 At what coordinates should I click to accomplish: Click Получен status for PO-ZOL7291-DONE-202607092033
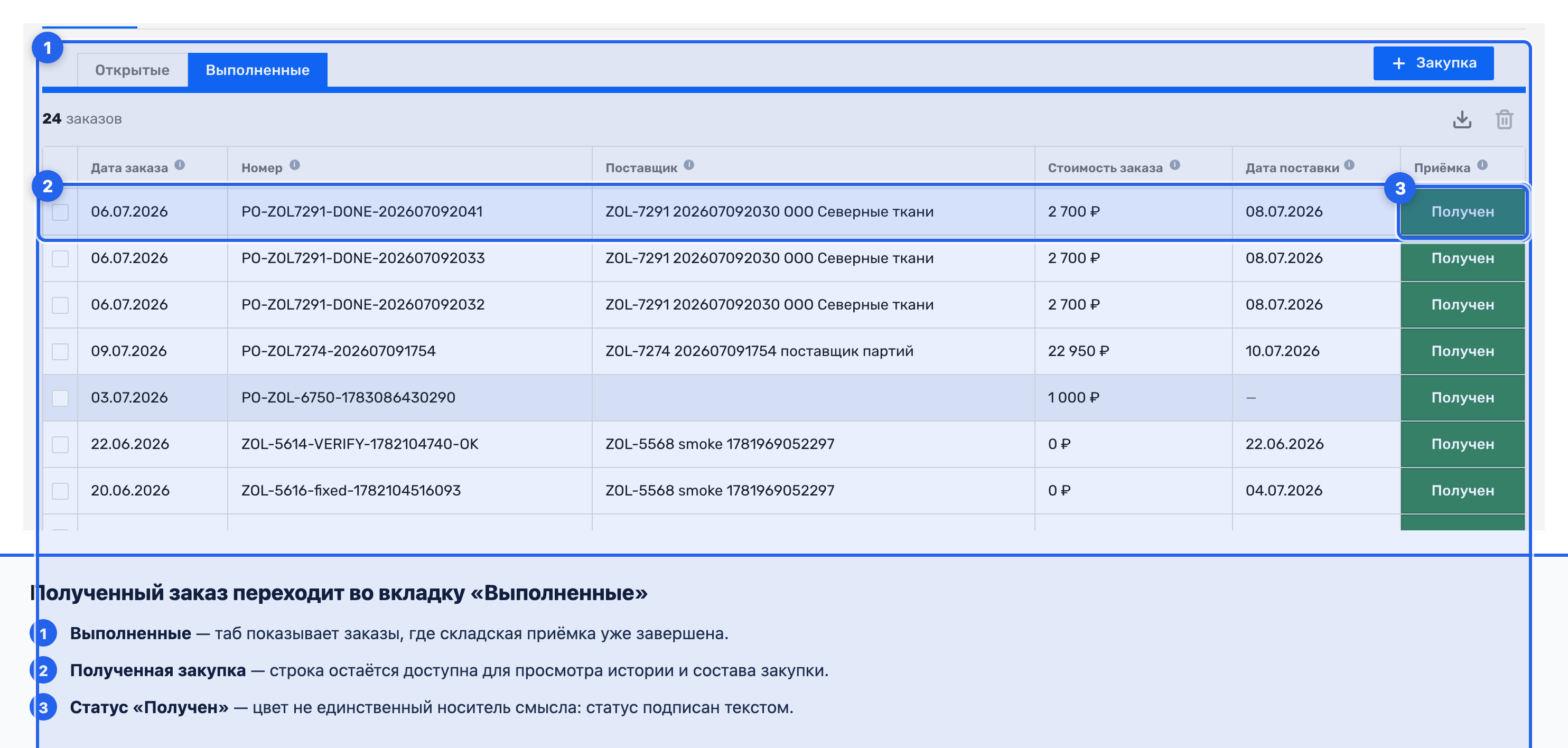click(1462, 258)
